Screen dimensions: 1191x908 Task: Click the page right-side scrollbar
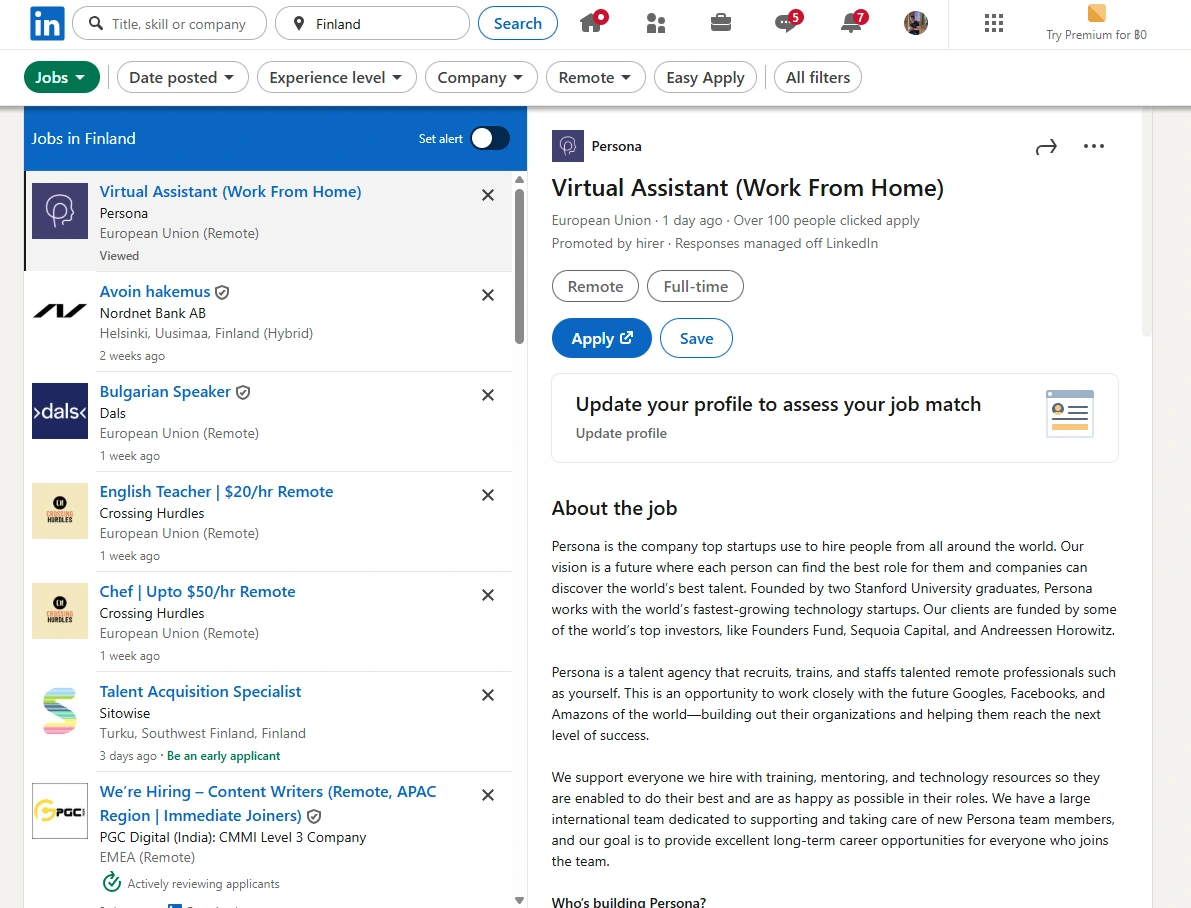(x=1147, y=223)
